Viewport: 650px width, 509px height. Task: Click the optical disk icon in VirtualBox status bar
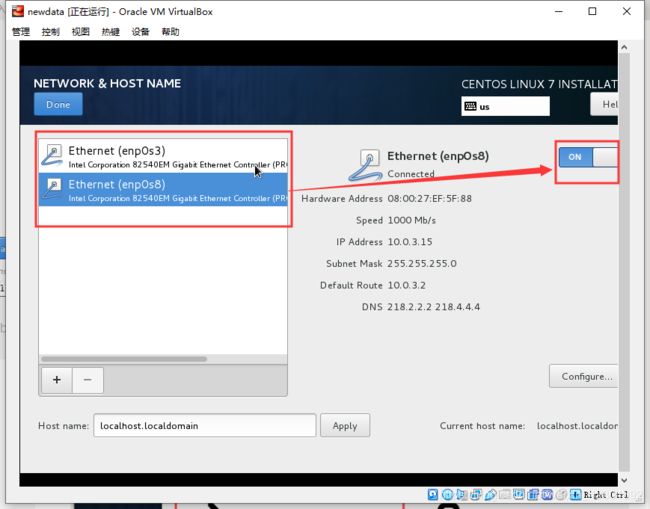tap(448, 494)
